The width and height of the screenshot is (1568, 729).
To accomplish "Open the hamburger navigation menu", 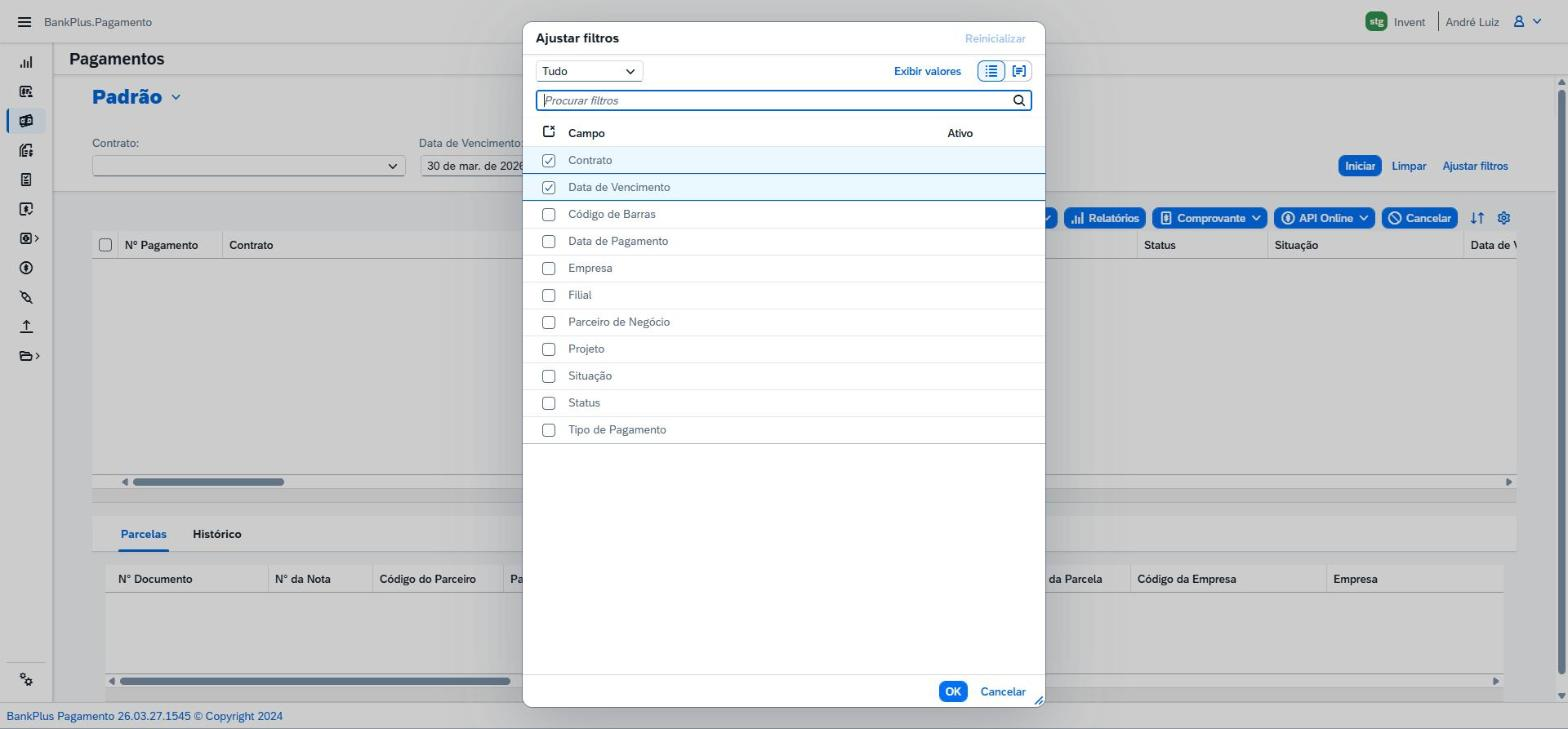I will [25, 22].
